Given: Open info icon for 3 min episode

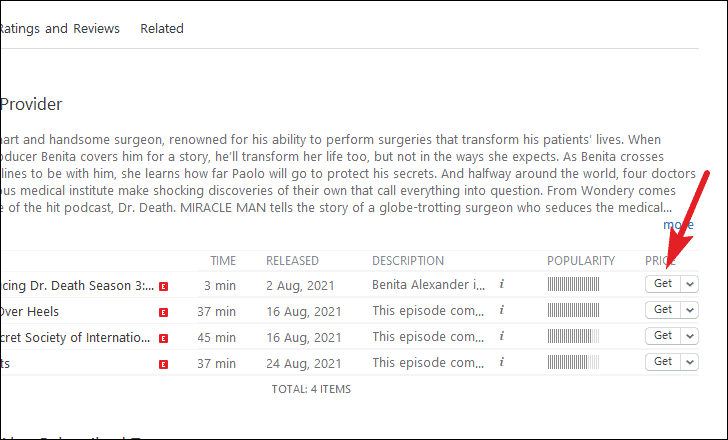Looking at the screenshot, I should point(501,284).
